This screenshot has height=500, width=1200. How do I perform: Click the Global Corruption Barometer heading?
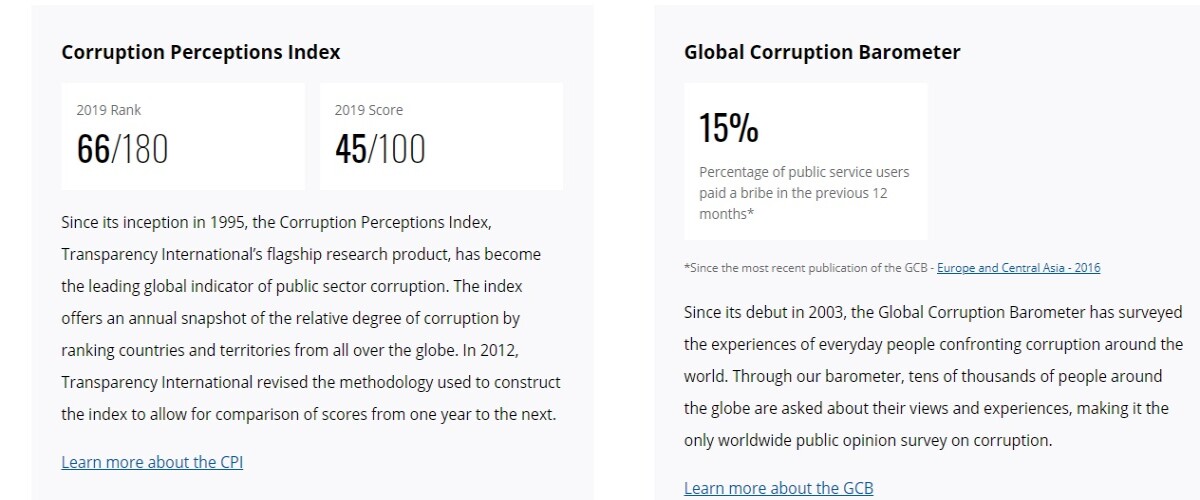click(822, 52)
